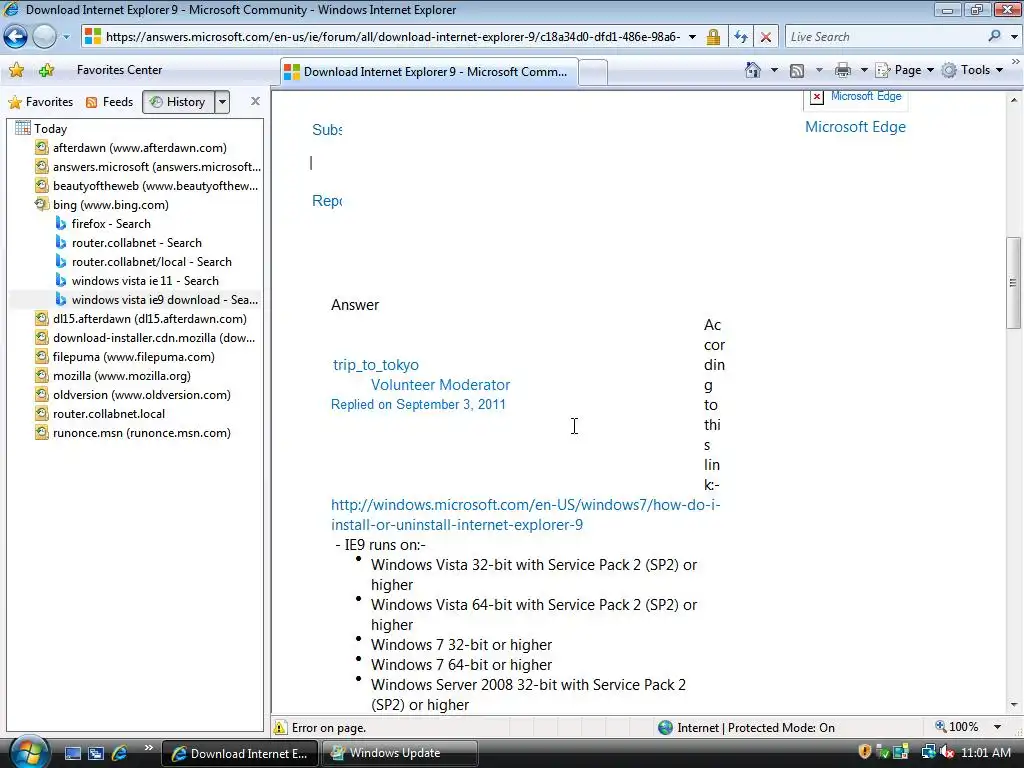The image size is (1024, 768).
Task: Open the Tools menu
Action: 972,70
